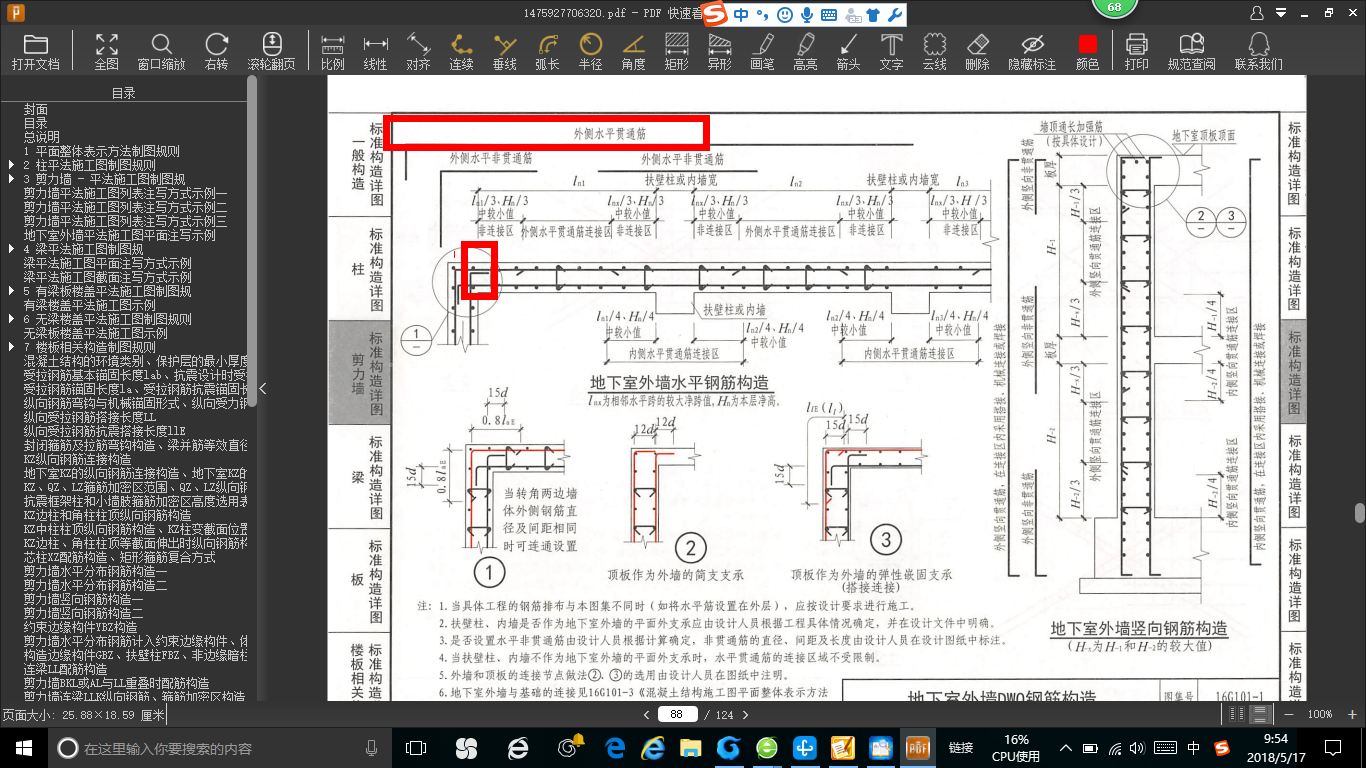This screenshot has width=1366, height=768.
Task: Open Task View on the taskbar
Action: pyautogui.click(x=416, y=748)
